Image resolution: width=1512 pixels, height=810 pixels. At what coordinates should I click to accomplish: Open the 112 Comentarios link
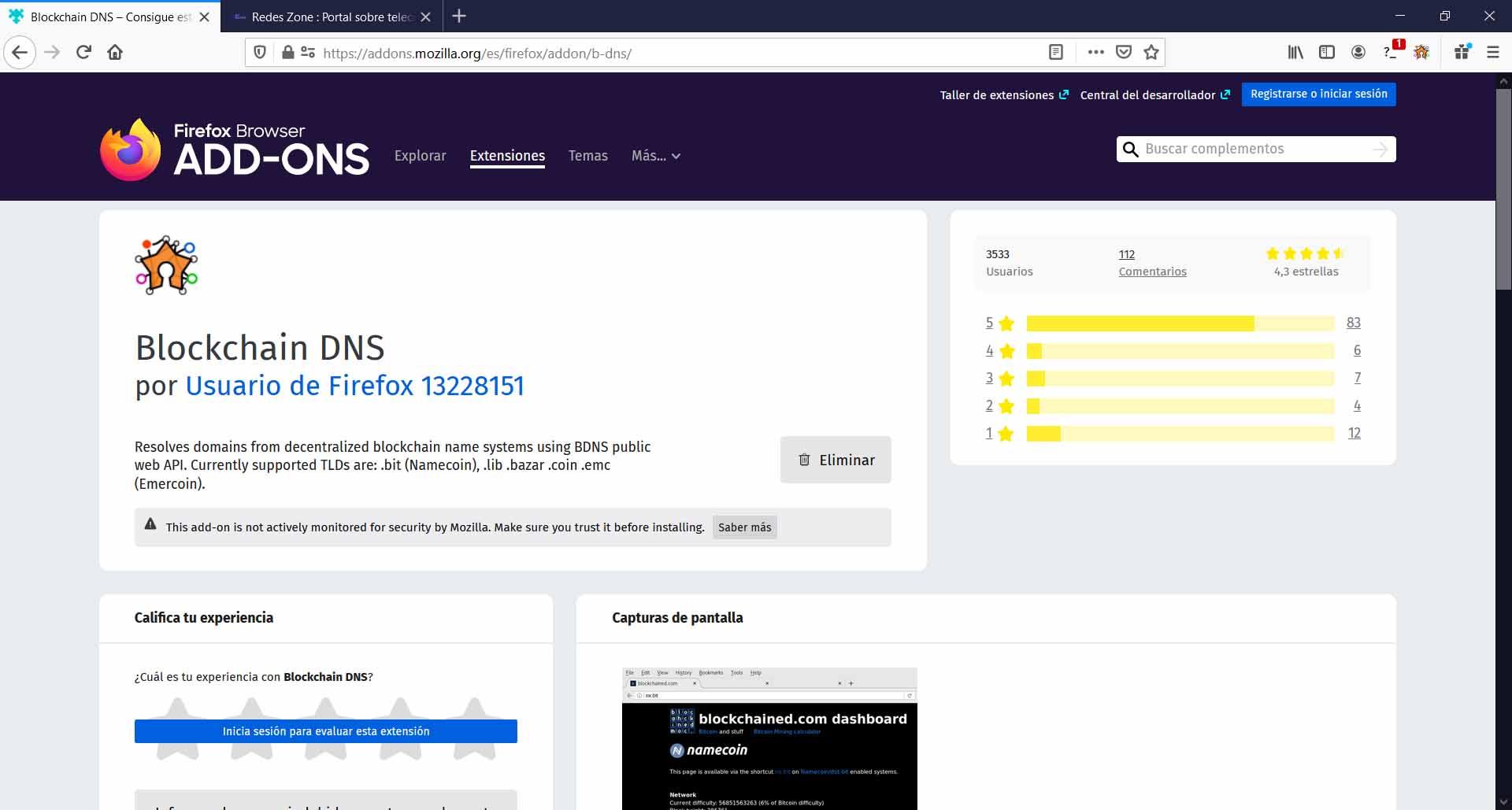tap(1152, 263)
